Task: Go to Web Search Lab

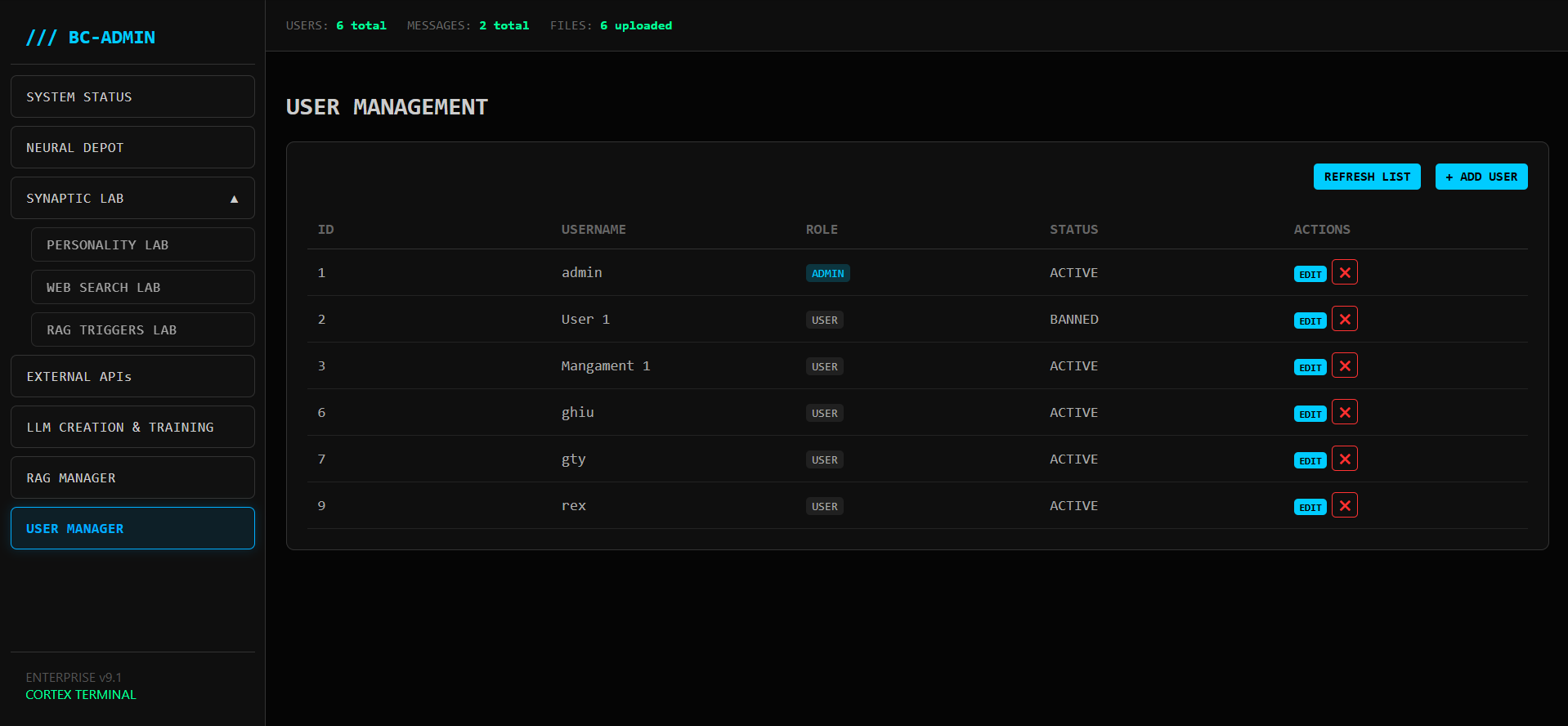Action: 142,287
